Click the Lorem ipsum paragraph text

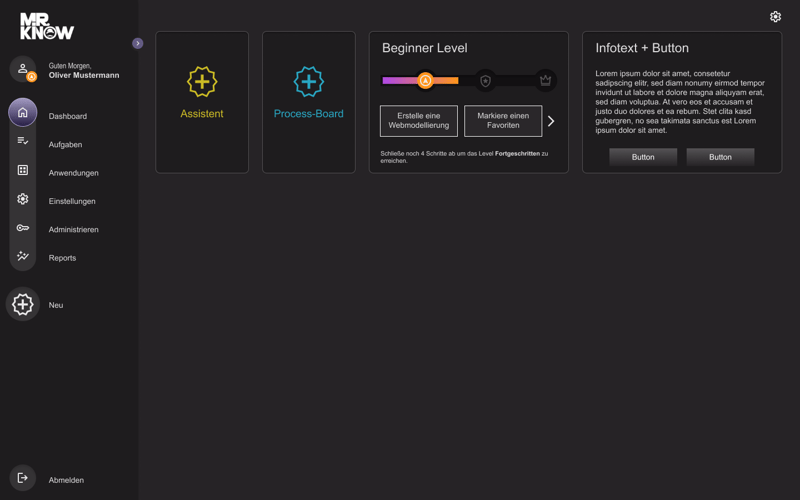pos(680,102)
